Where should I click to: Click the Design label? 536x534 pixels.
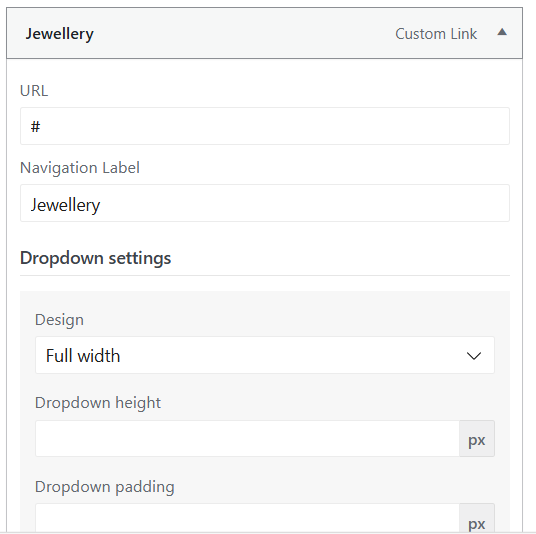(59, 320)
